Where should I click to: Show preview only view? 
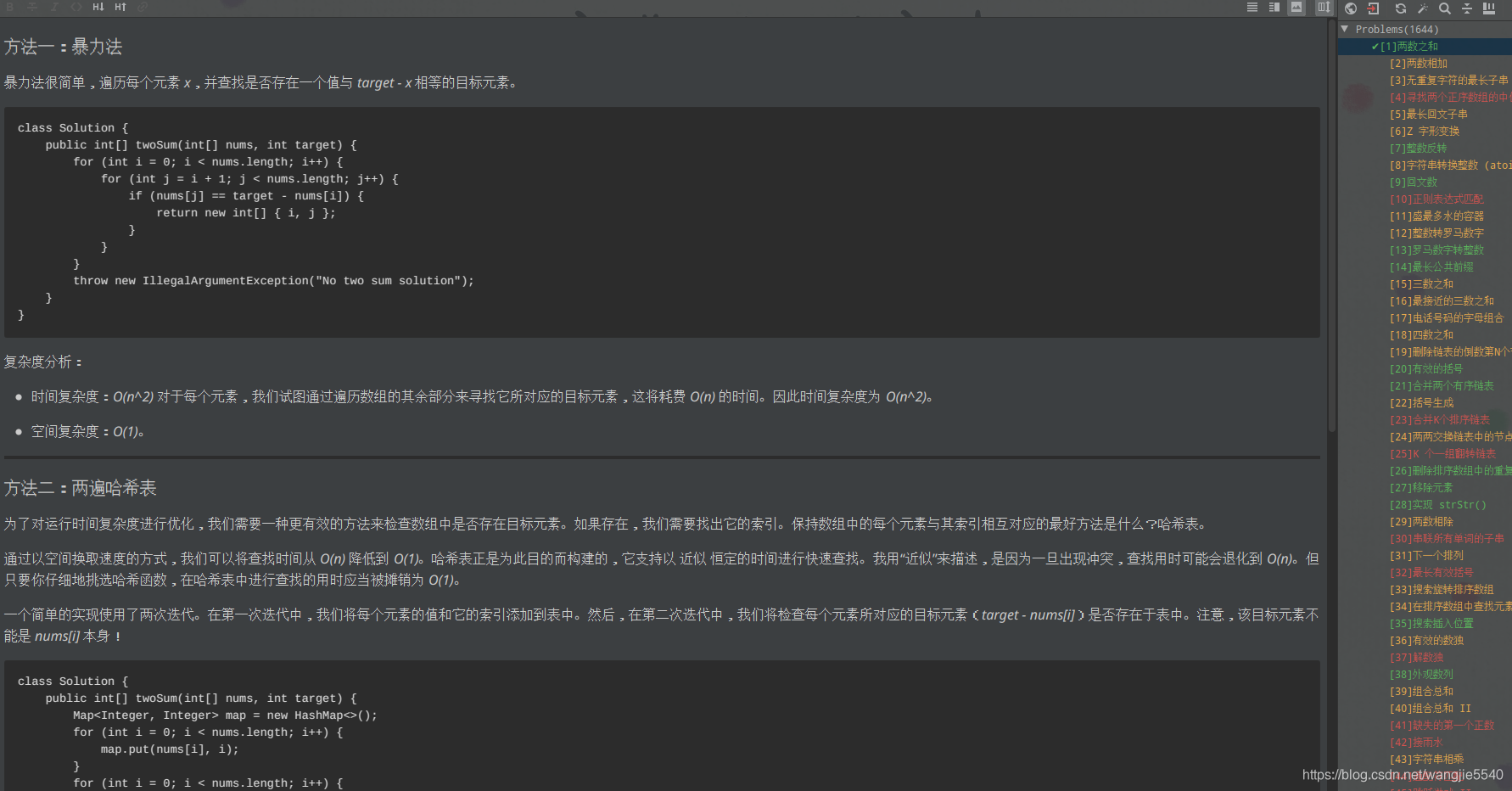(1296, 8)
